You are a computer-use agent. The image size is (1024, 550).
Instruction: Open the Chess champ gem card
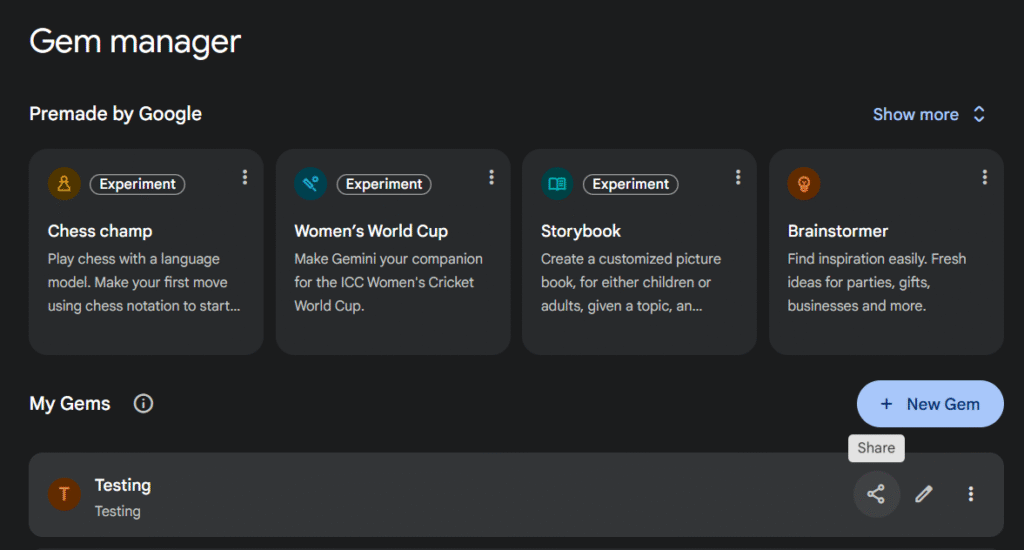pos(146,280)
